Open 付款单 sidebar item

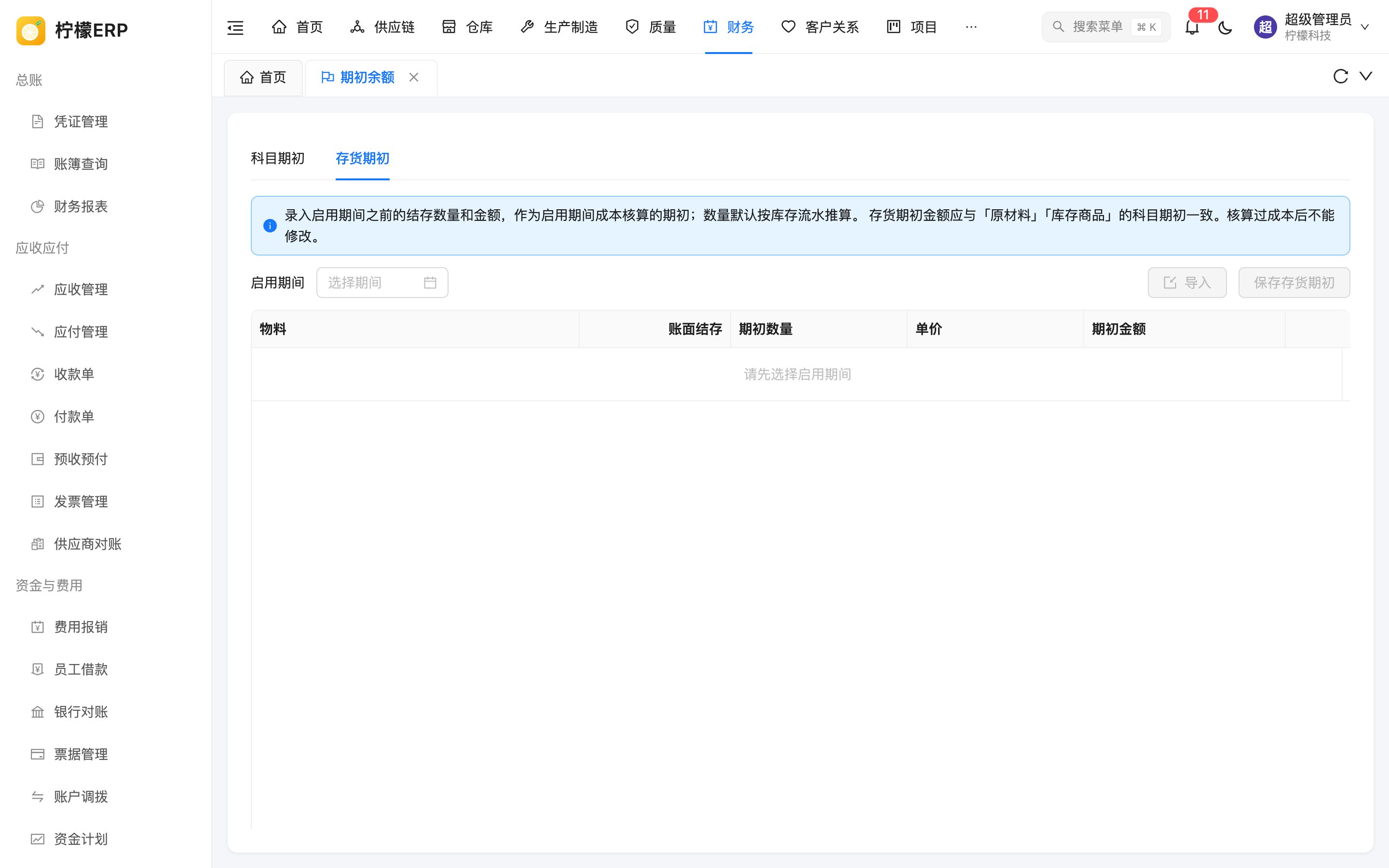[106, 417]
